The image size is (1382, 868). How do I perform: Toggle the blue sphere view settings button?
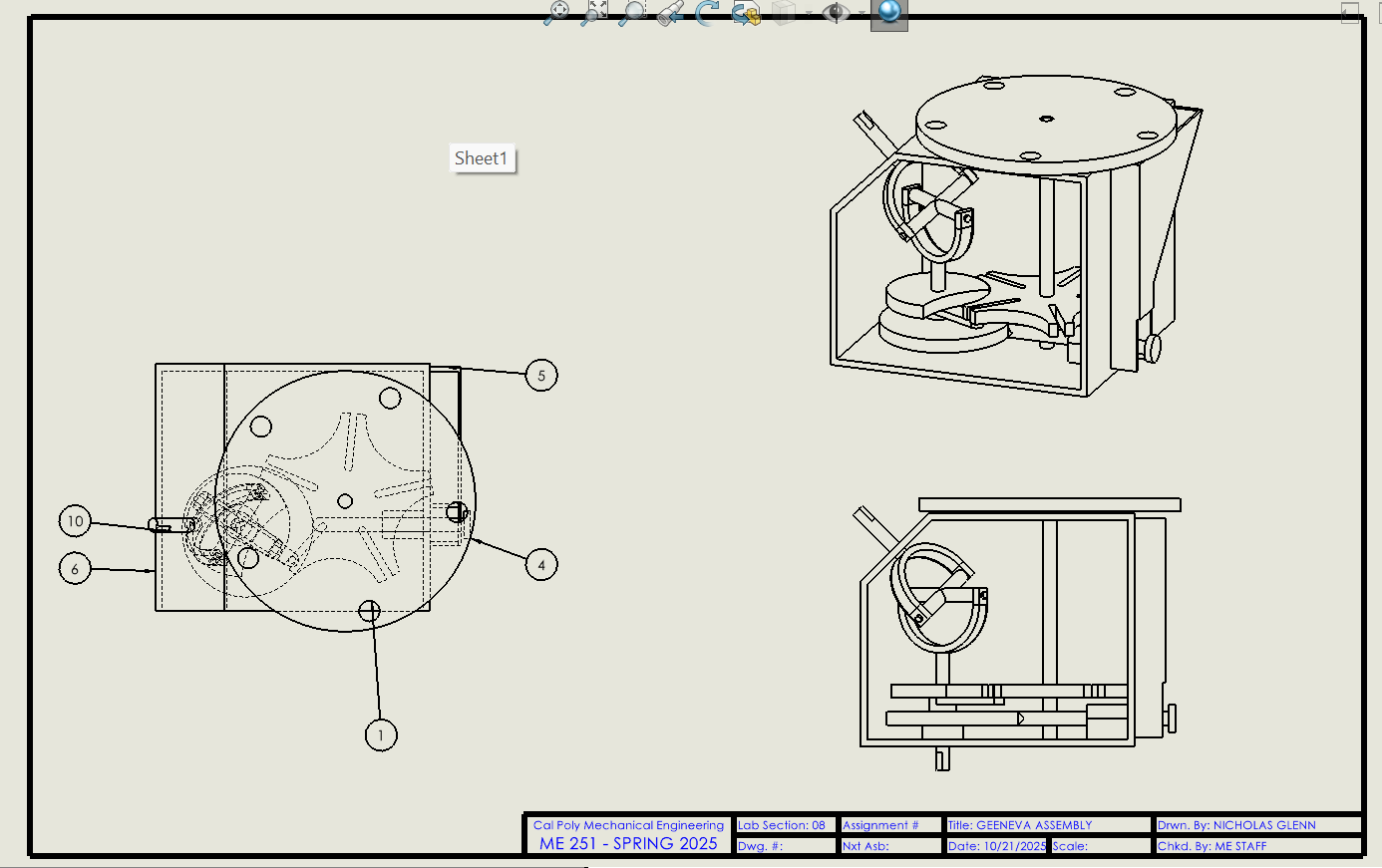(x=888, y=12)
